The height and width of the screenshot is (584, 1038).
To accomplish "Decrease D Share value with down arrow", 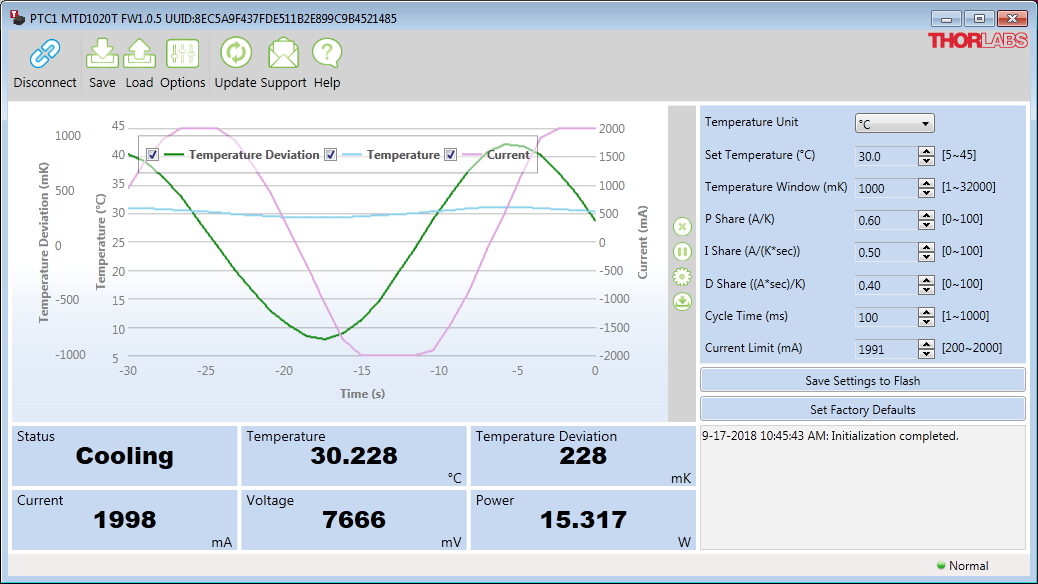I will click(x=926, y=290).
